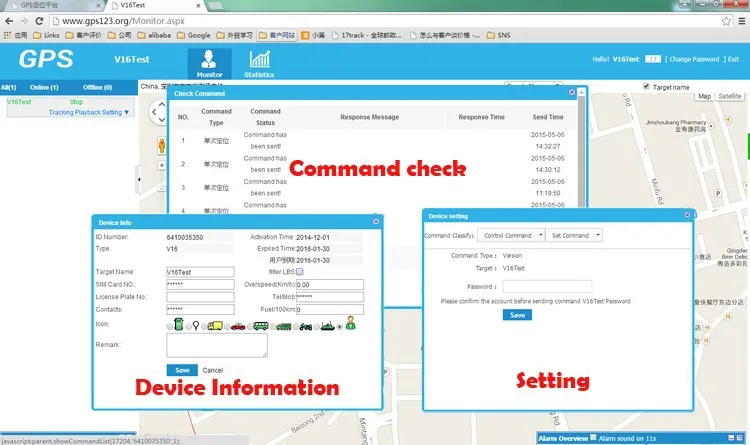The image size is (750, 445).
Task: Click the Check Command vertical scrollbar
Action: (581, 148)
